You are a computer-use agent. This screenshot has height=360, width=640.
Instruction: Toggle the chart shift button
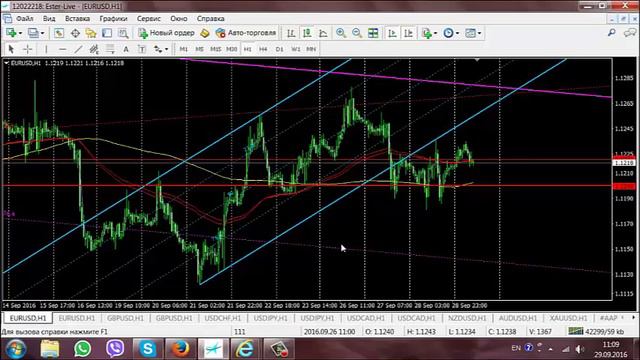click(x=408, y=33)
